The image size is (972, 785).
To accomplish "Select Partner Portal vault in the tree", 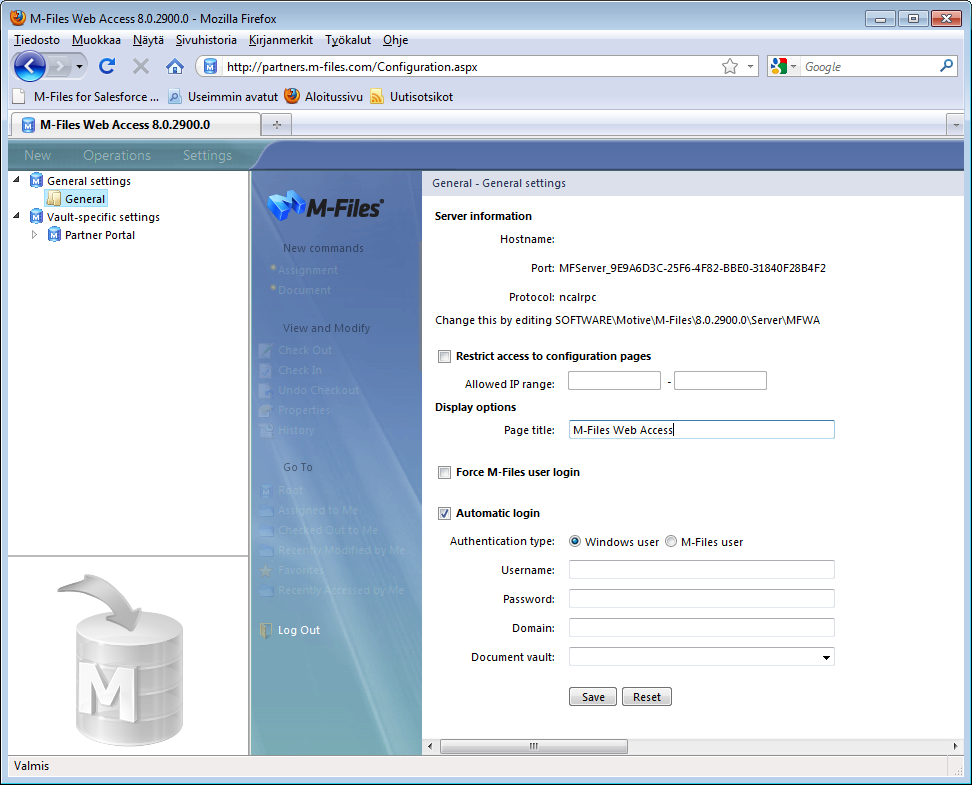I will [x=100, y=235].
